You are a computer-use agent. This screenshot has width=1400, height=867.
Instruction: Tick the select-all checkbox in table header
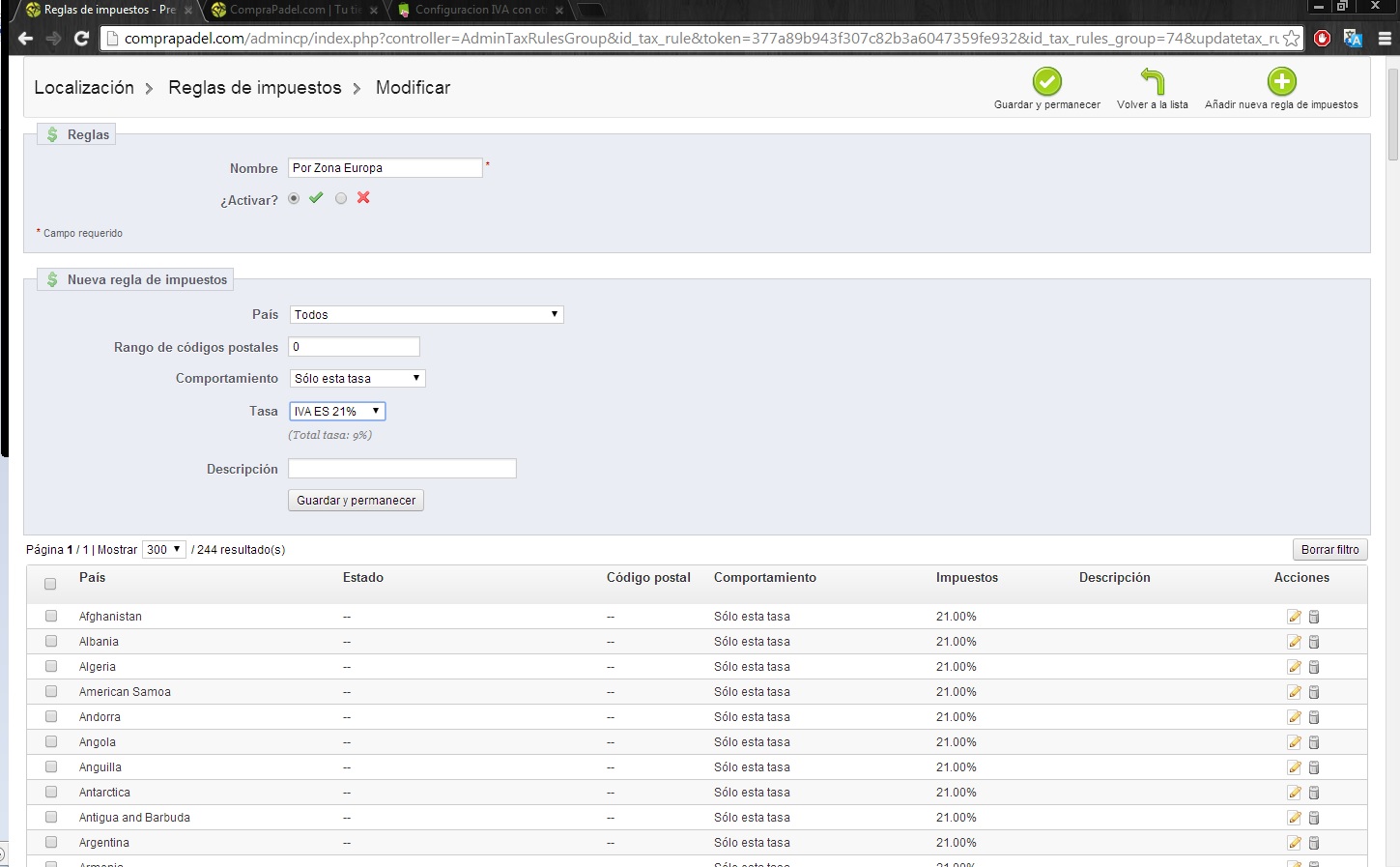[x=50, y=584]
